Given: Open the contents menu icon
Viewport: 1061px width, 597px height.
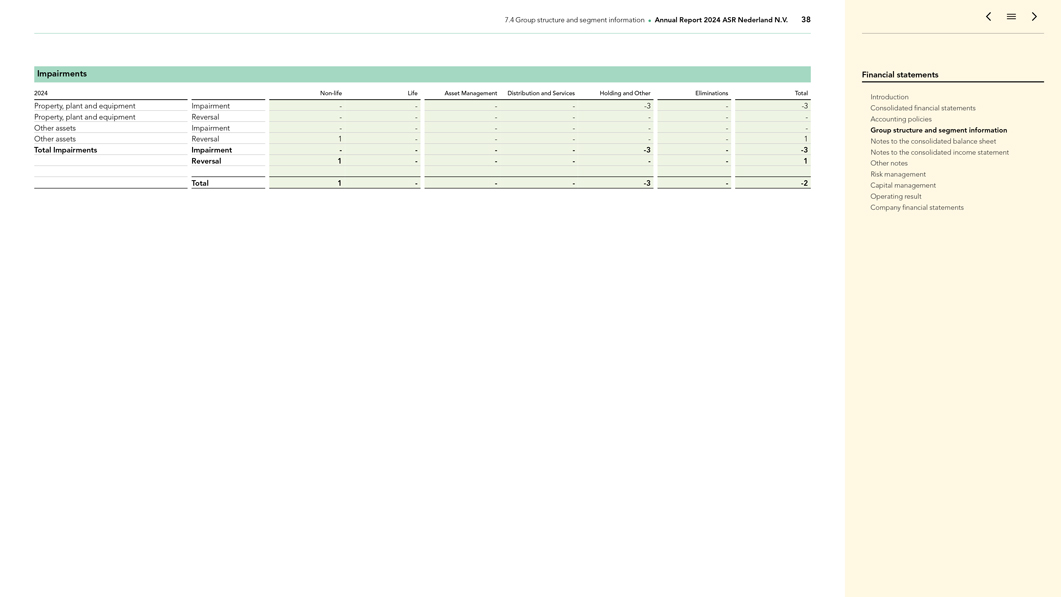Looking at the screenshot, I should point(1011,16).
